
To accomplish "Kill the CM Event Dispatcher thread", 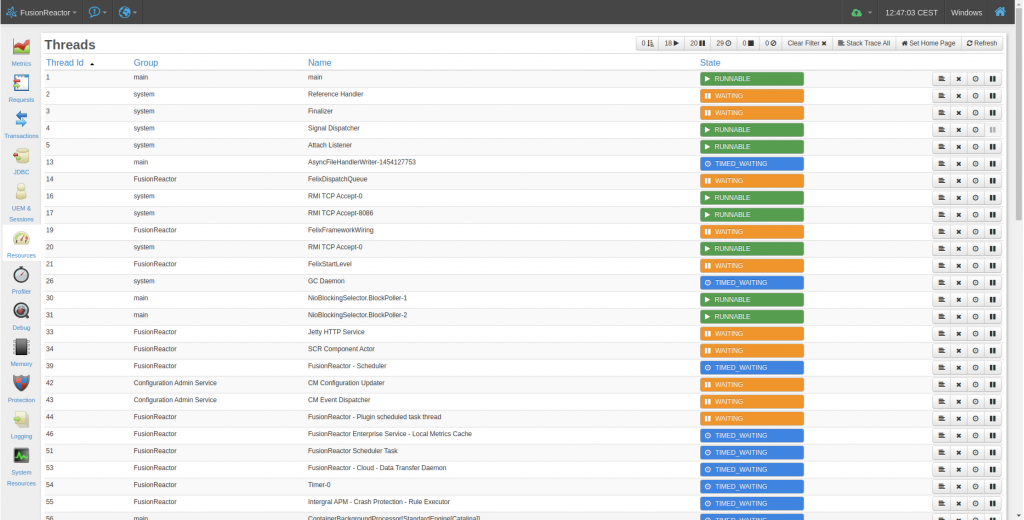I will [958, 402].
